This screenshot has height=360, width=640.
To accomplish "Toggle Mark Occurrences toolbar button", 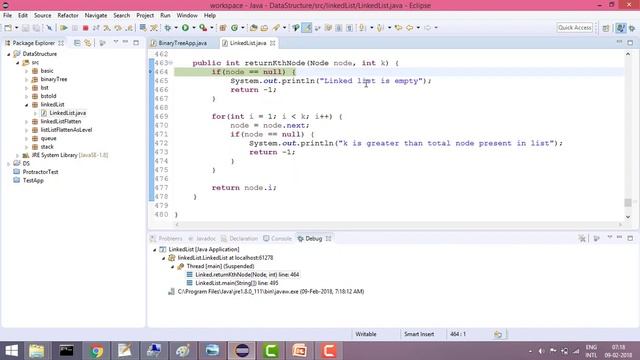I will click(307, 28).
